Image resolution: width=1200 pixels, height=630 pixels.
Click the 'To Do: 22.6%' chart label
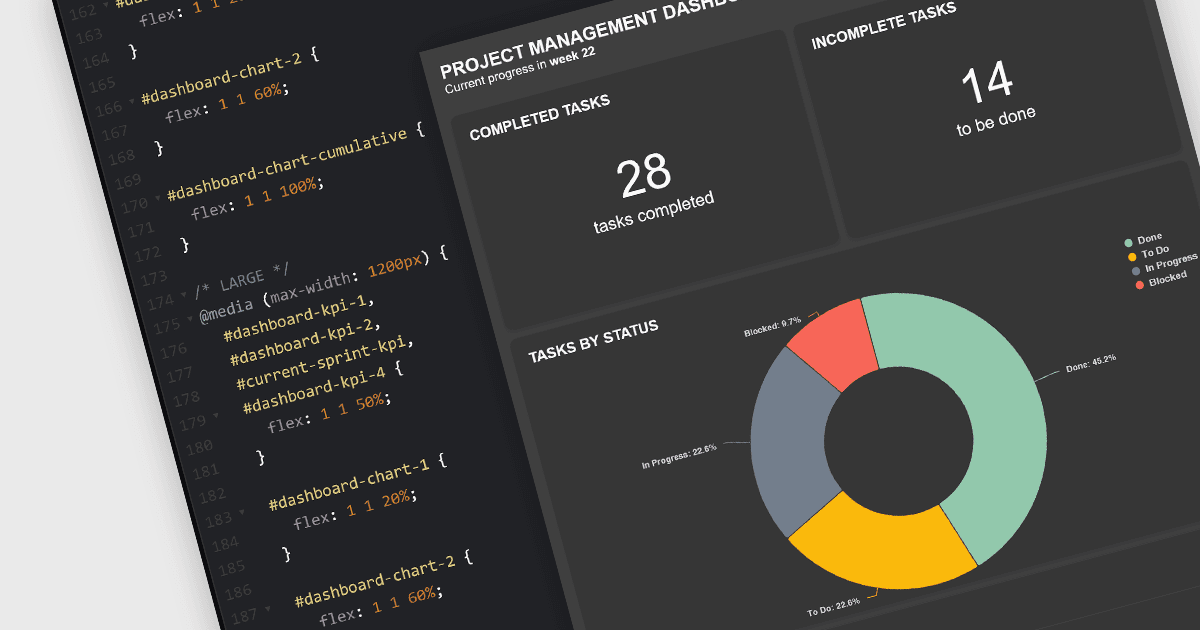pos(832,608)
